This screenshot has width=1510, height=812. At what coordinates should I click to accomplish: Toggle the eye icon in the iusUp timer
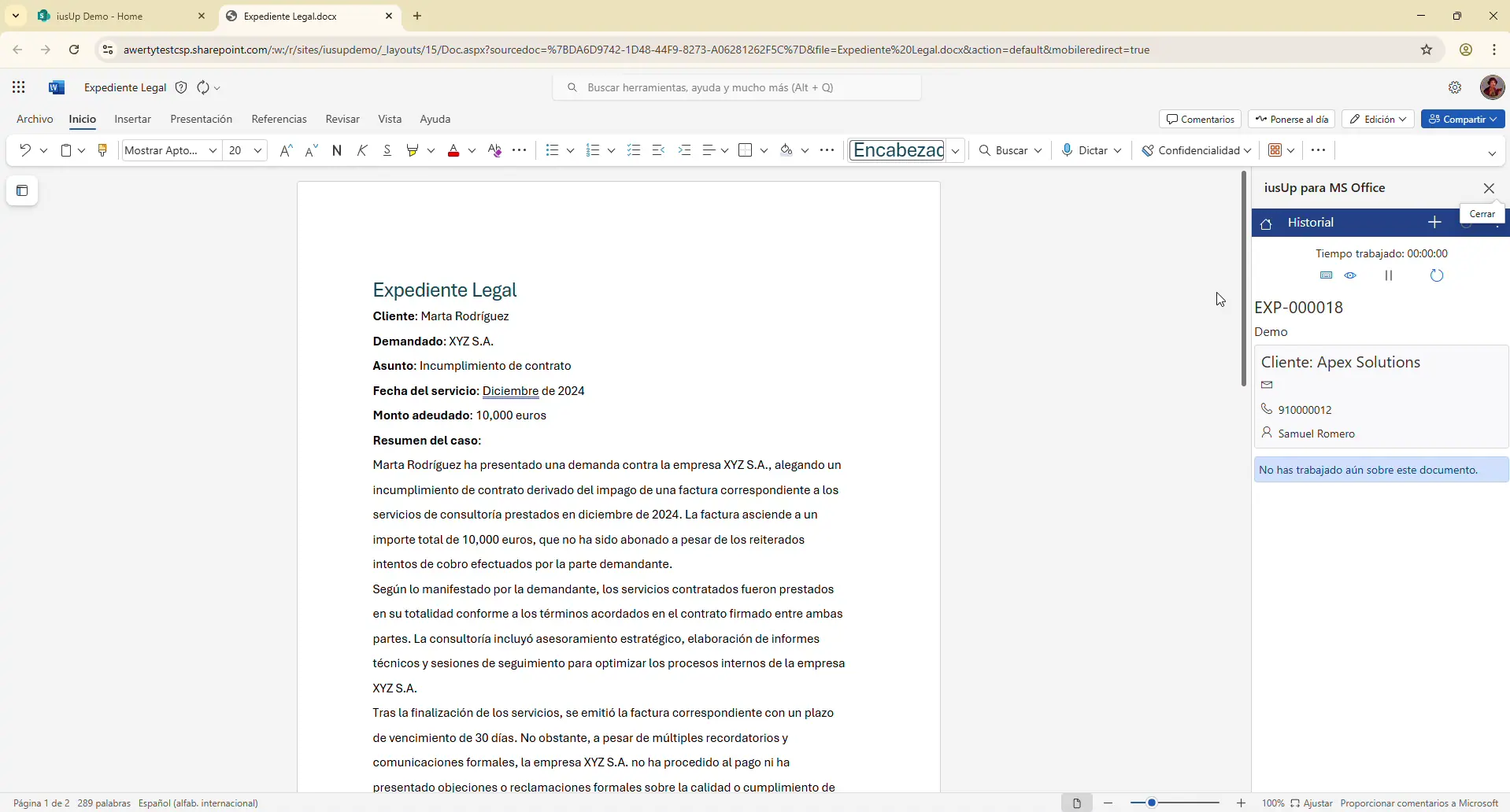(1351, 275)
